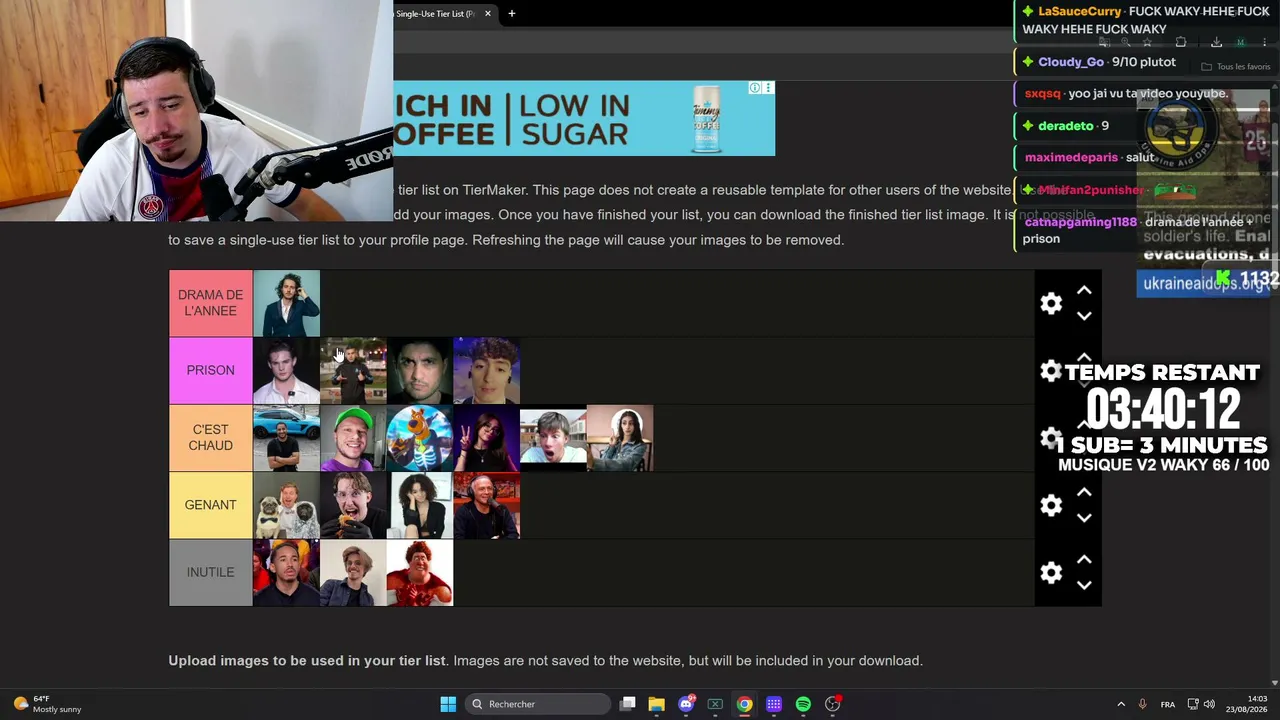Open the browser extensions puzzle icon
Viewport: 1280px width, 720px height.
pos(1181,43)
